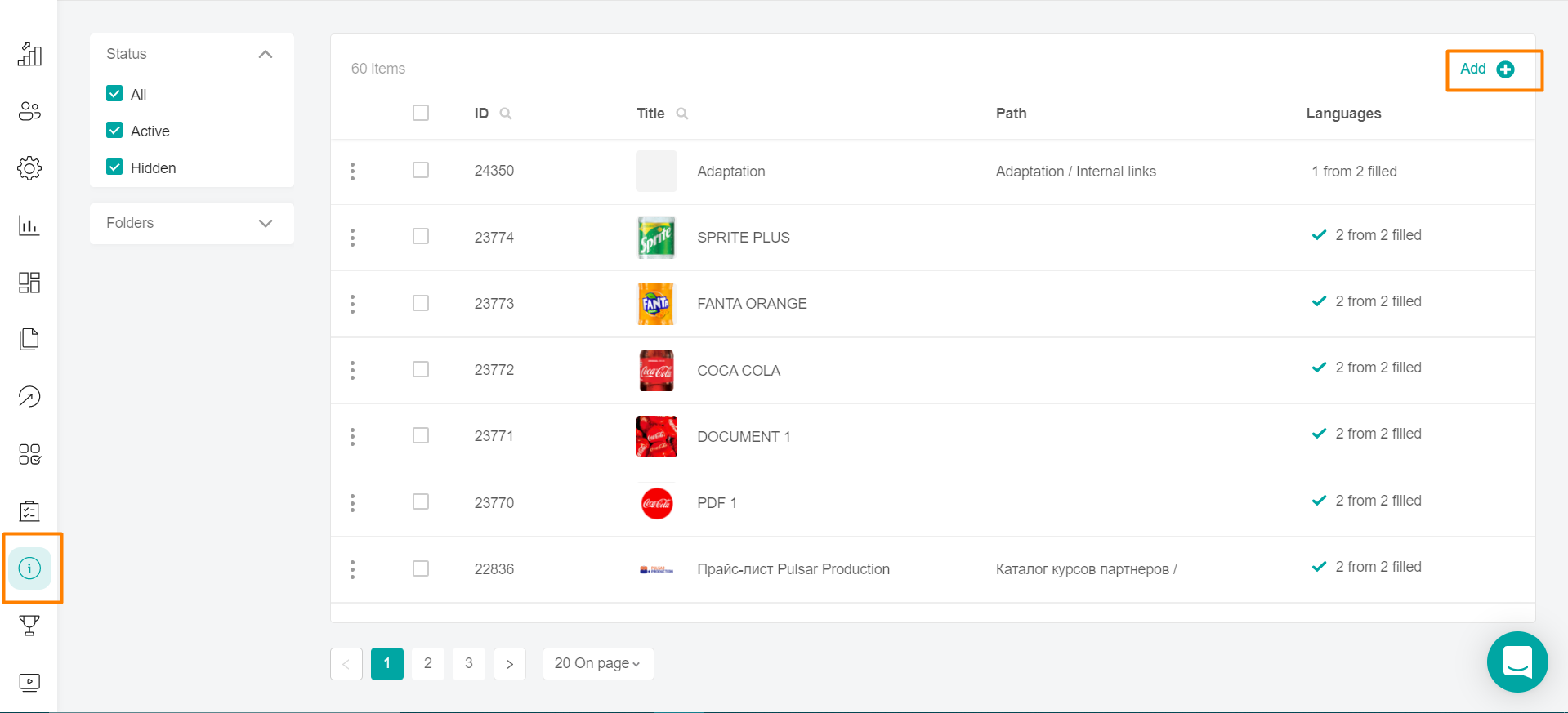This screenshot has width=1568, height=713.
Task: Select the checkbox for item 23774
Action: (x=421, y=236)
